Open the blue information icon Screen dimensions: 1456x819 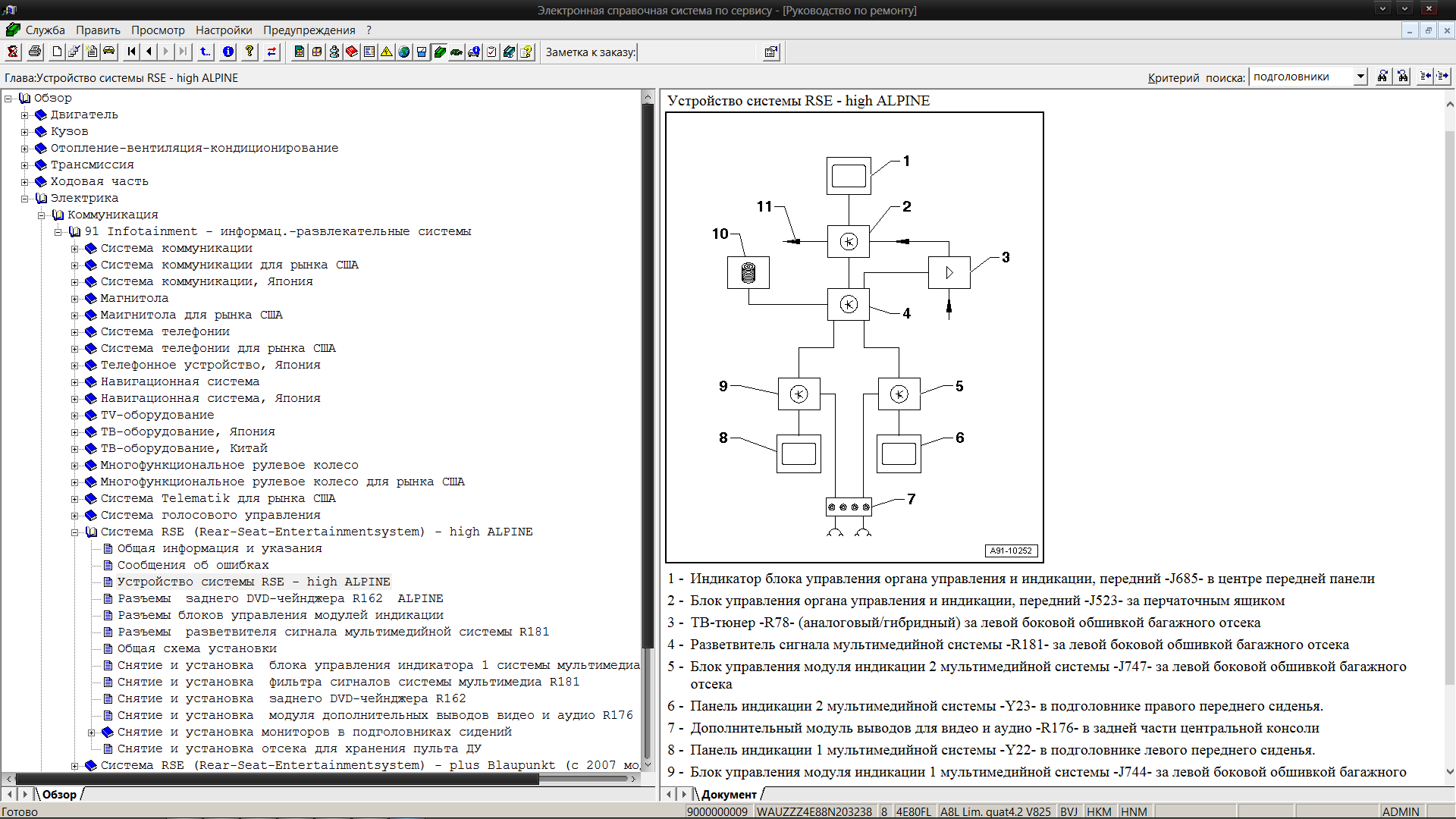click(x=228, y=52)
